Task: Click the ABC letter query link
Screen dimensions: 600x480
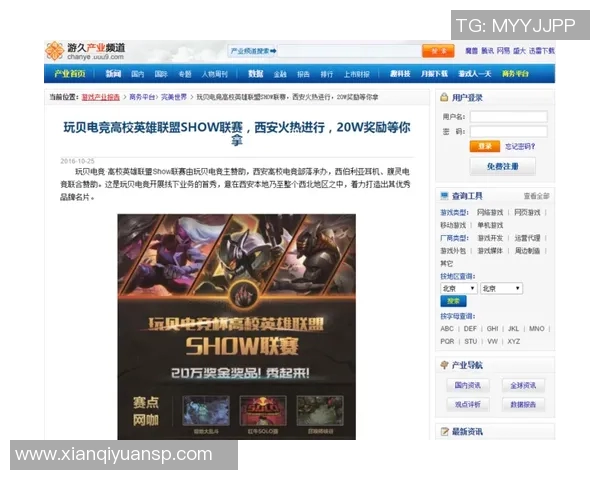Action: pyautogui.click(x=447, y=329)
